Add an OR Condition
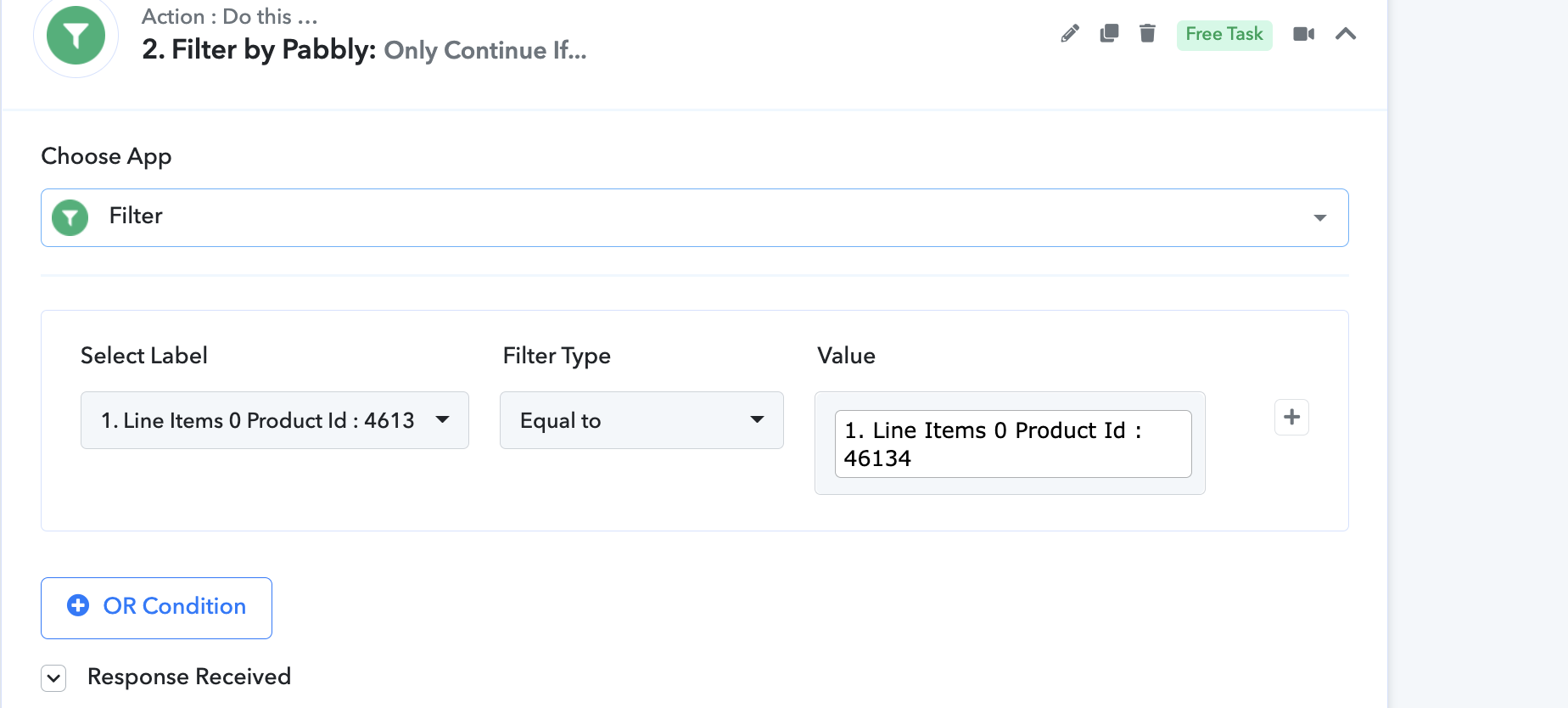This screenshot has height=708, width=1568. coord(156,608)
